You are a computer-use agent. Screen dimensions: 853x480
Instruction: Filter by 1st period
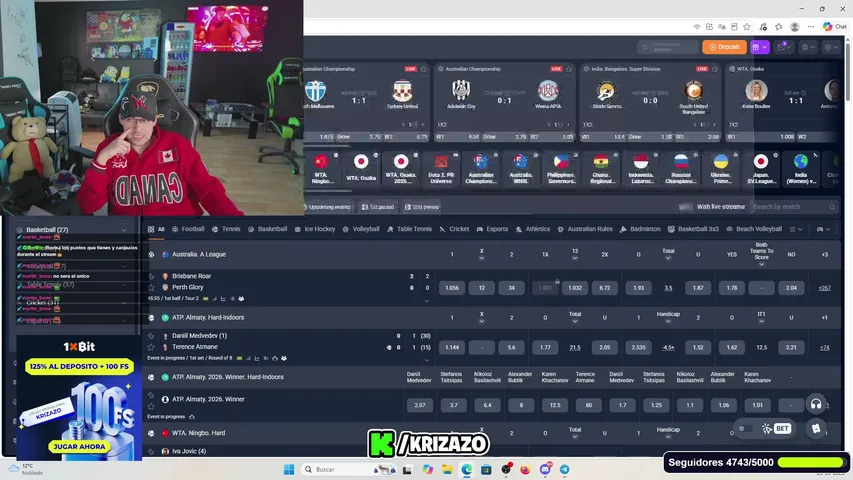[x=378, y=207]
